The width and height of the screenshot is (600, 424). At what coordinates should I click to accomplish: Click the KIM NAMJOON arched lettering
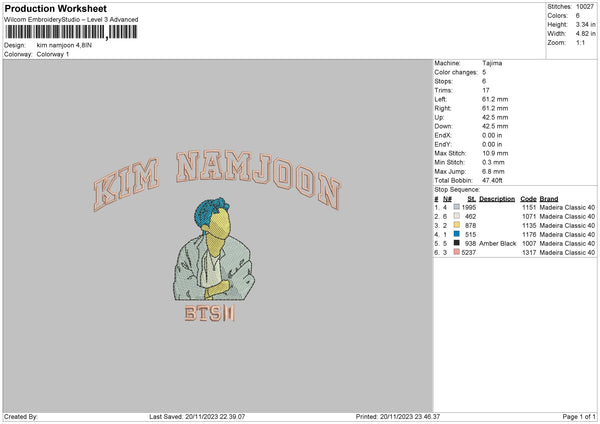[x=217, y=181]
